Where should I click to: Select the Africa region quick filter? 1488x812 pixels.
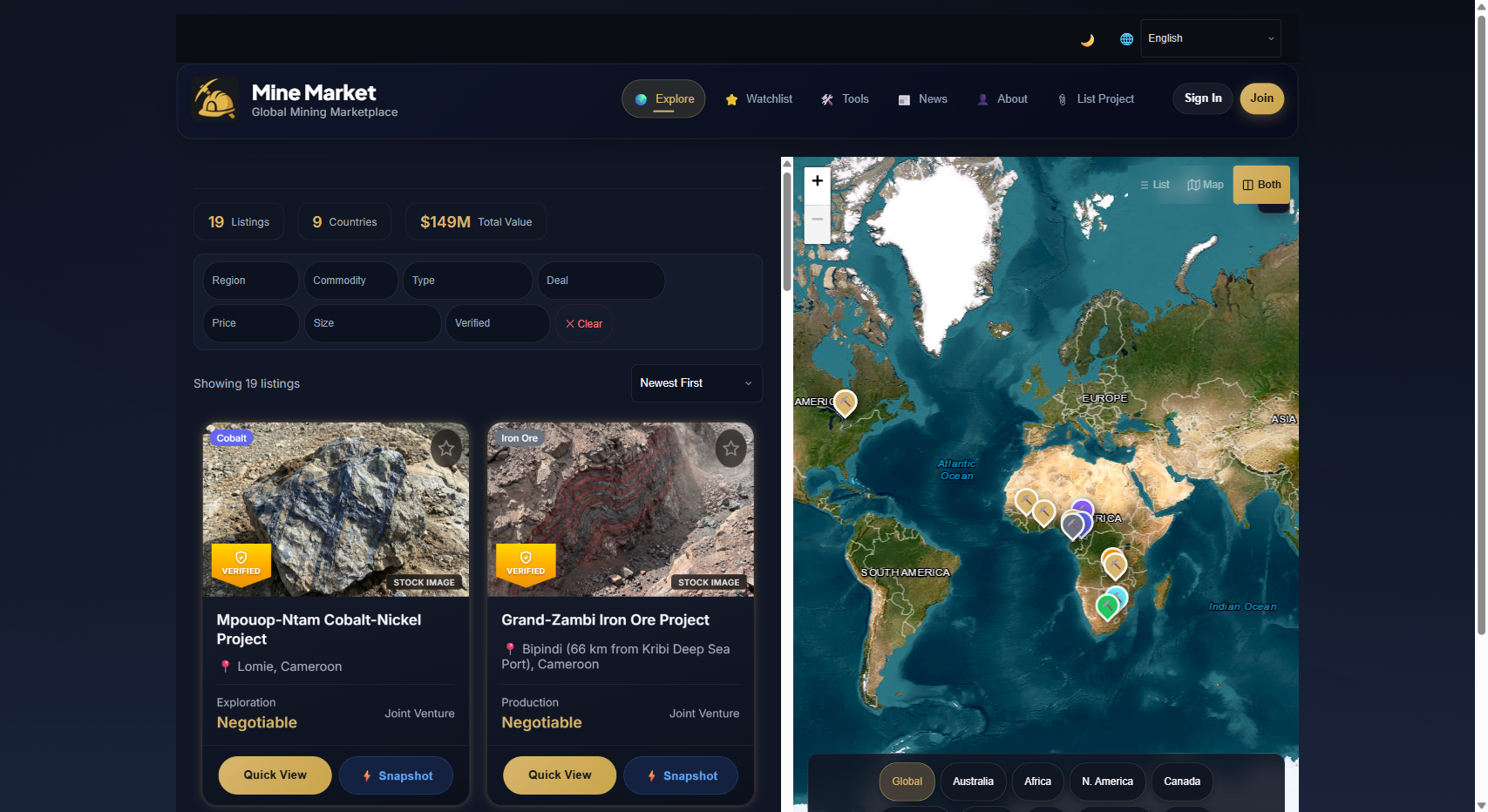coord(1037,782)
